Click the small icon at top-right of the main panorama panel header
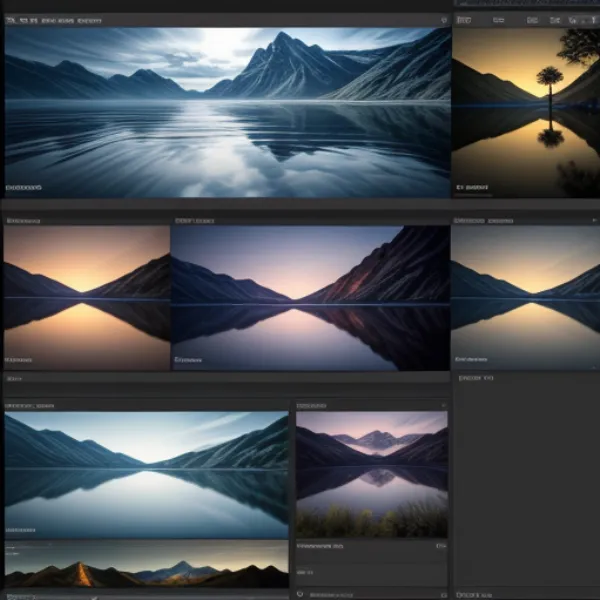The height and width of the screenshot is (600, 600). click(444, 20)
